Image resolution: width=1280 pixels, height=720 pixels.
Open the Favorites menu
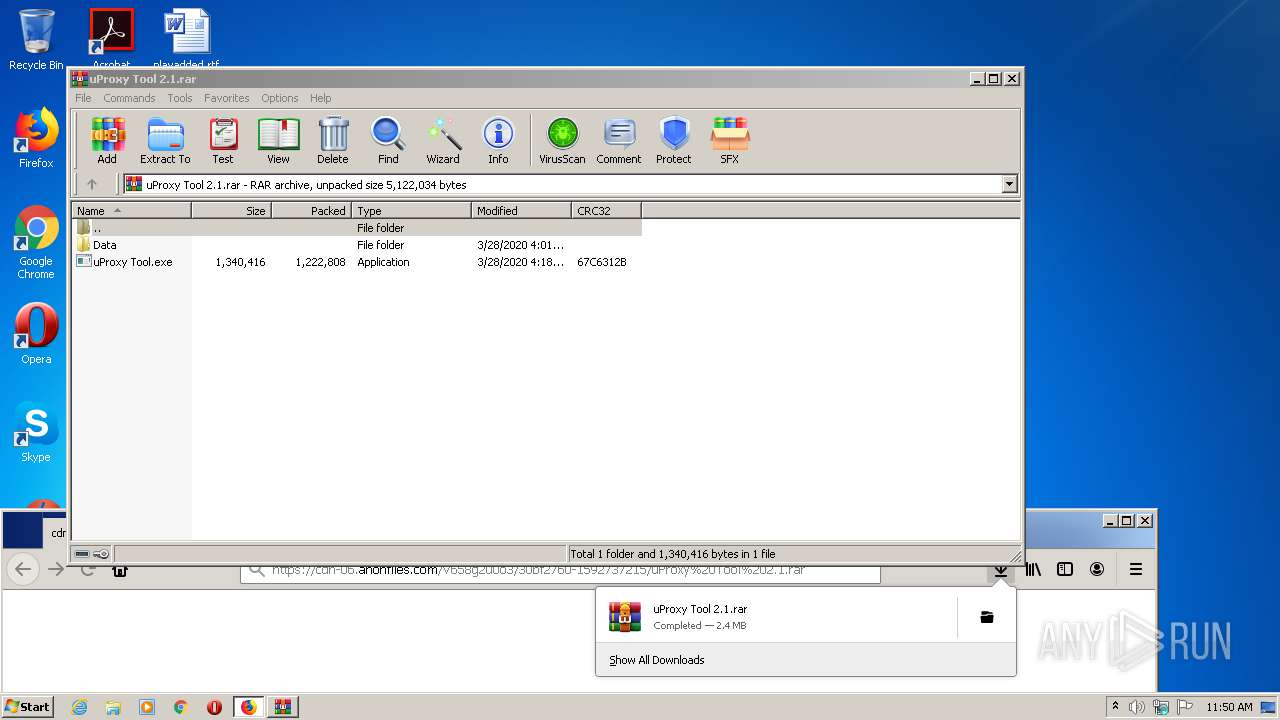(227, 98)
